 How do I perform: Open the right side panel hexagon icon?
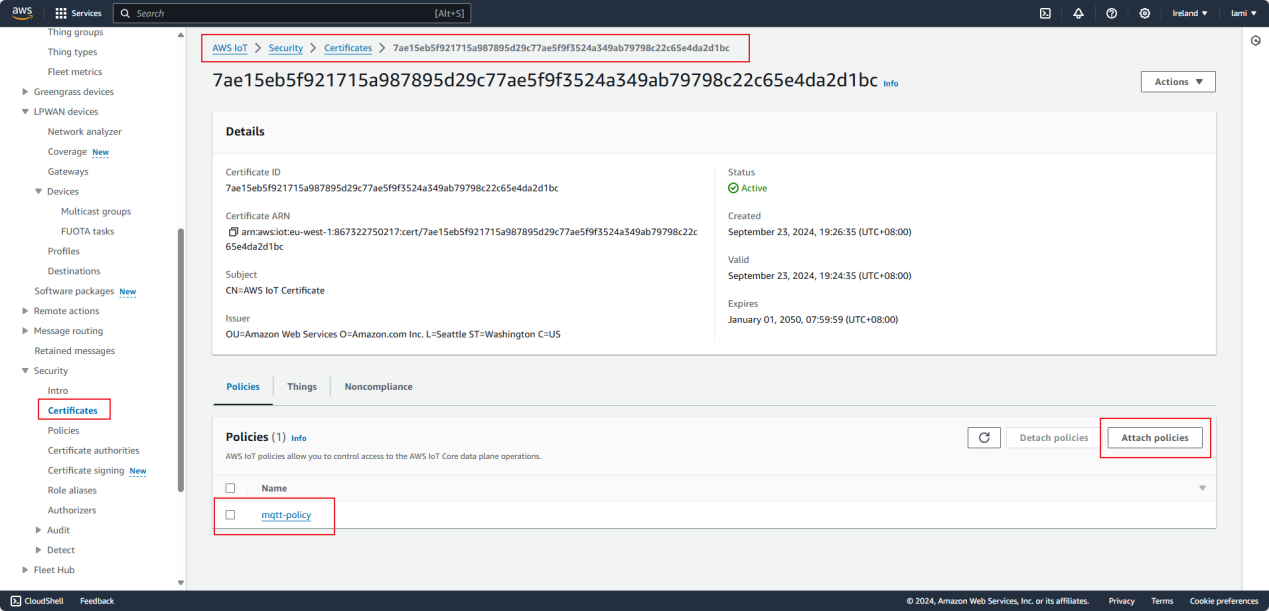pyautogui.click(x=1255, y=41)
